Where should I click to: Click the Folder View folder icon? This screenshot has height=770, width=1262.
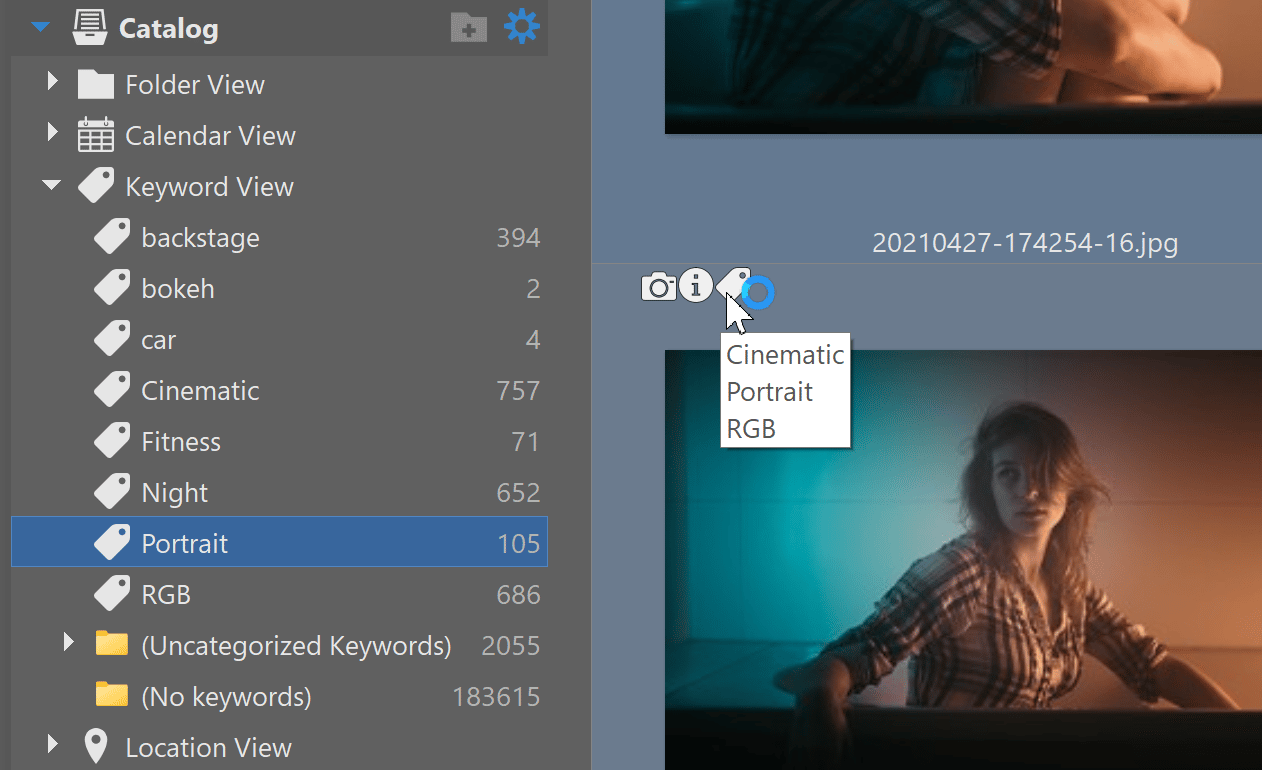96,84
